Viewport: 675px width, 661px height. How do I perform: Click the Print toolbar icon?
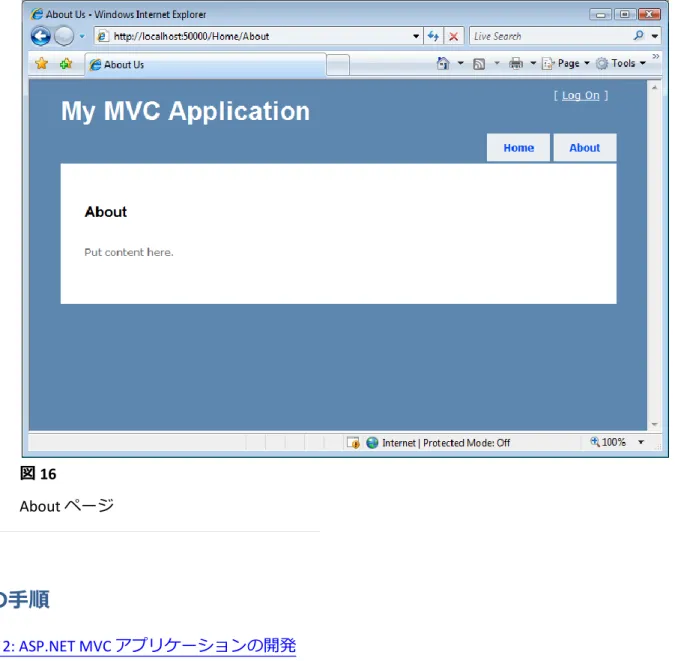point(516,63)
